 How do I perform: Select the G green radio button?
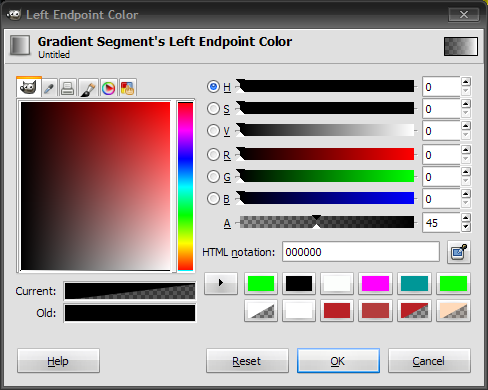coord(213,177)
